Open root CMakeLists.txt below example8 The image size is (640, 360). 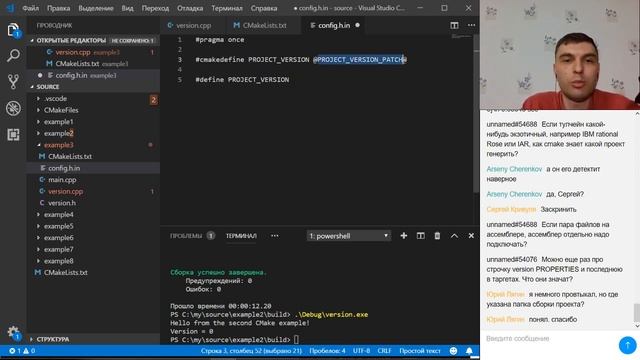pos(65,273)
